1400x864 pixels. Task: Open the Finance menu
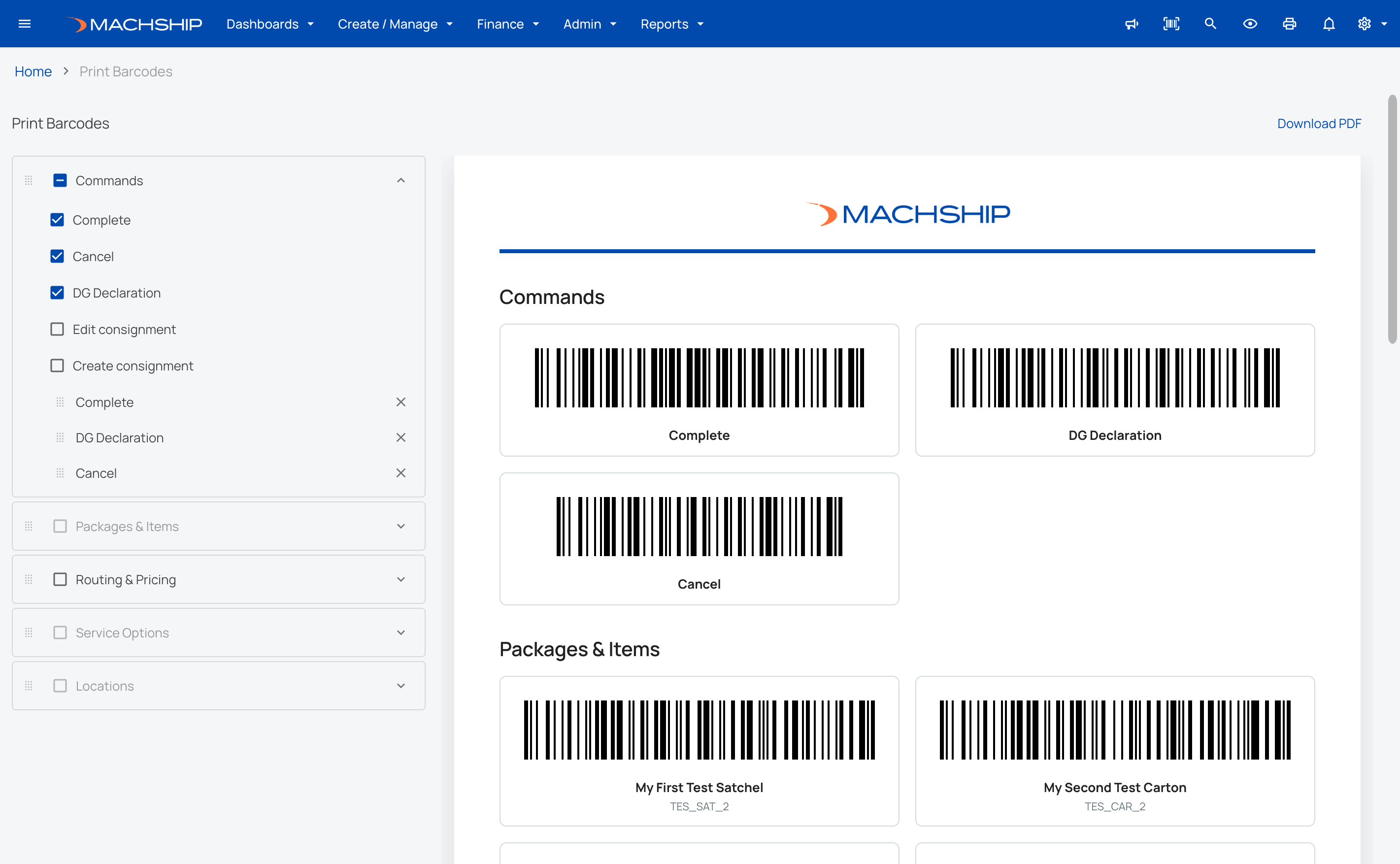click(508, 24)
